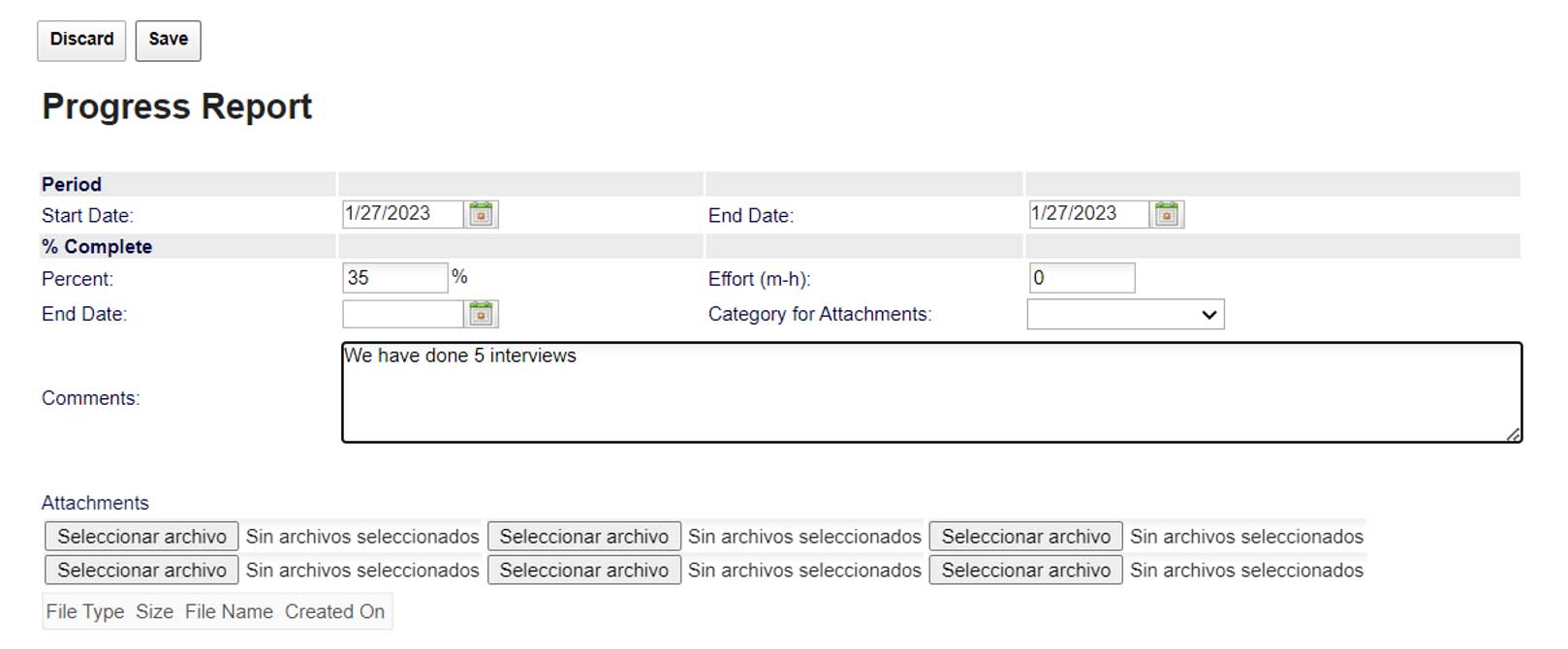Choose file with first-row middle Seleccionar archivo

tap(584, 537)
